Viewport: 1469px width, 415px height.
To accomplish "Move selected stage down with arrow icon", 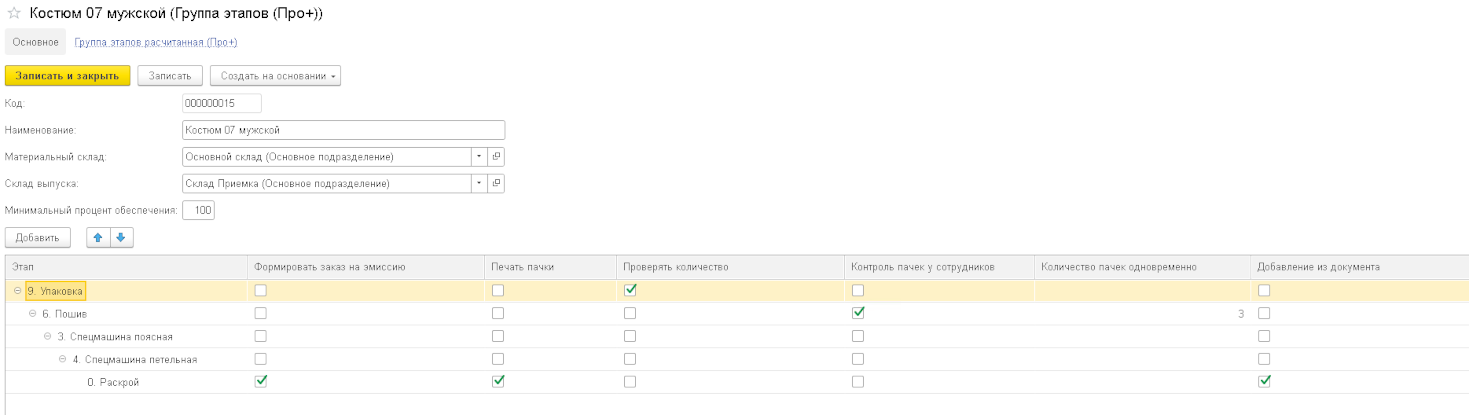I will [x=120, y=237].
